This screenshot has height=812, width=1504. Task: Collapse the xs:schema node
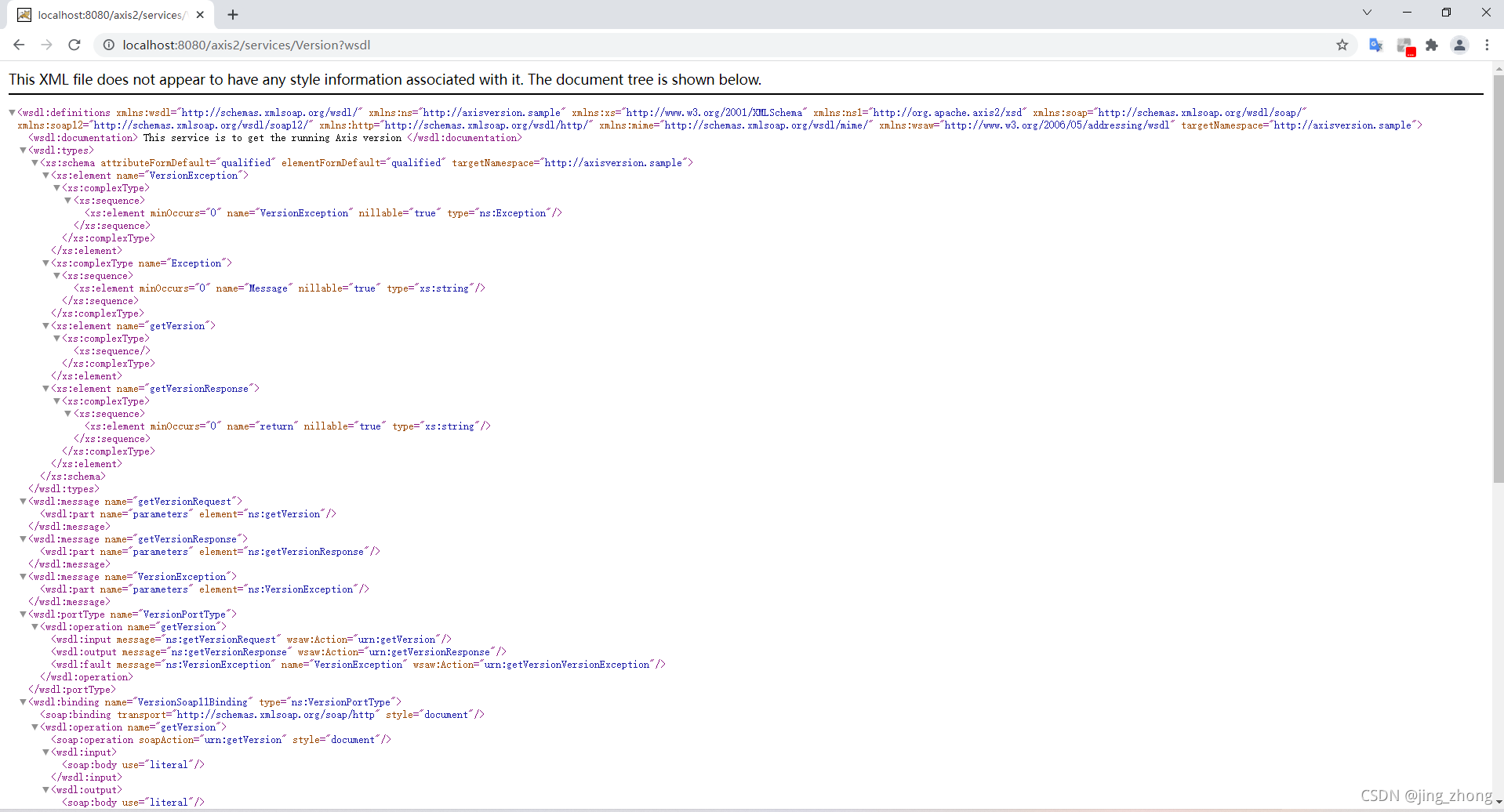pyautogui.click(x=35, y=163)
